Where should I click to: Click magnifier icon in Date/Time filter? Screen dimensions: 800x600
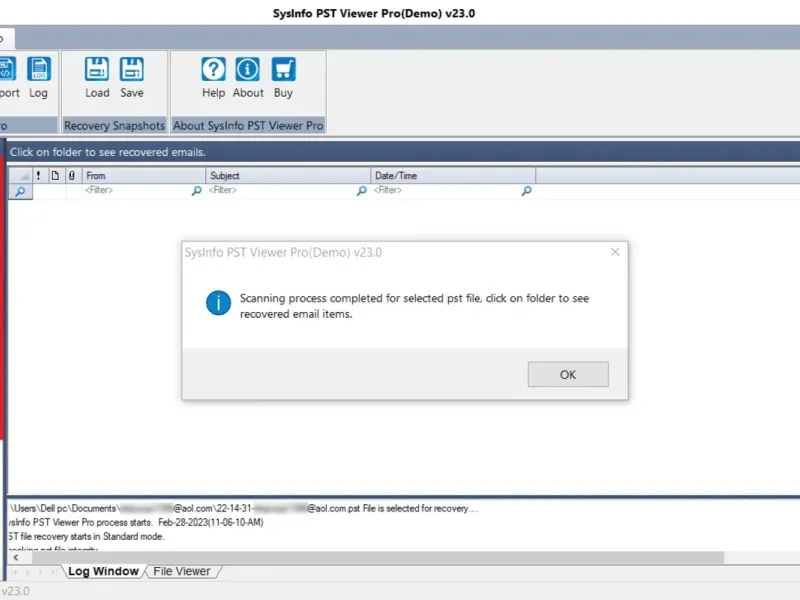point(527,191)
